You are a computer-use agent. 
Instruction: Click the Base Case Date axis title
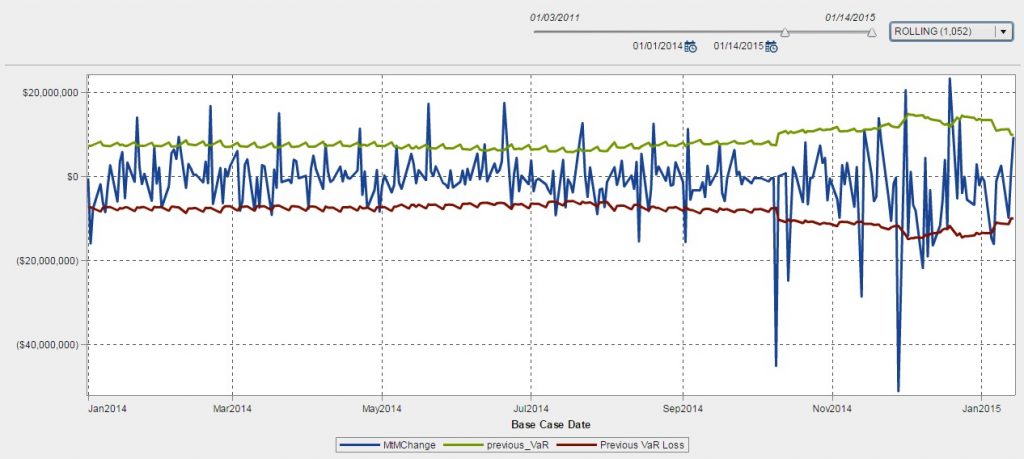click(551, 424)
